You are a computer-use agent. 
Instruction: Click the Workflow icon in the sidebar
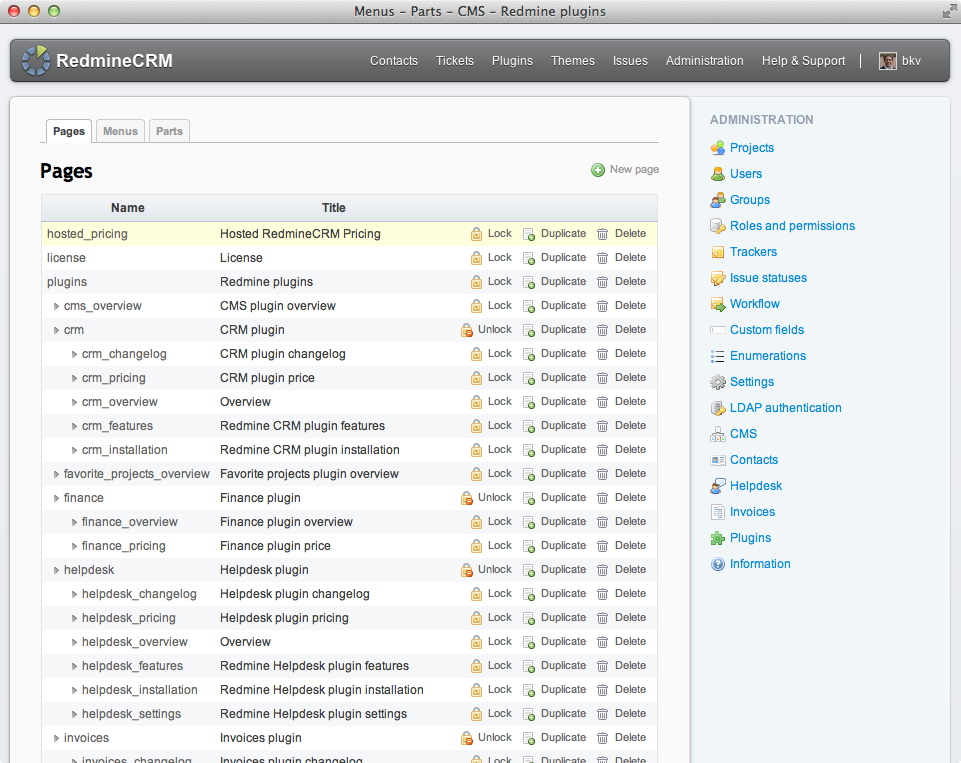[x=717, y=304]
